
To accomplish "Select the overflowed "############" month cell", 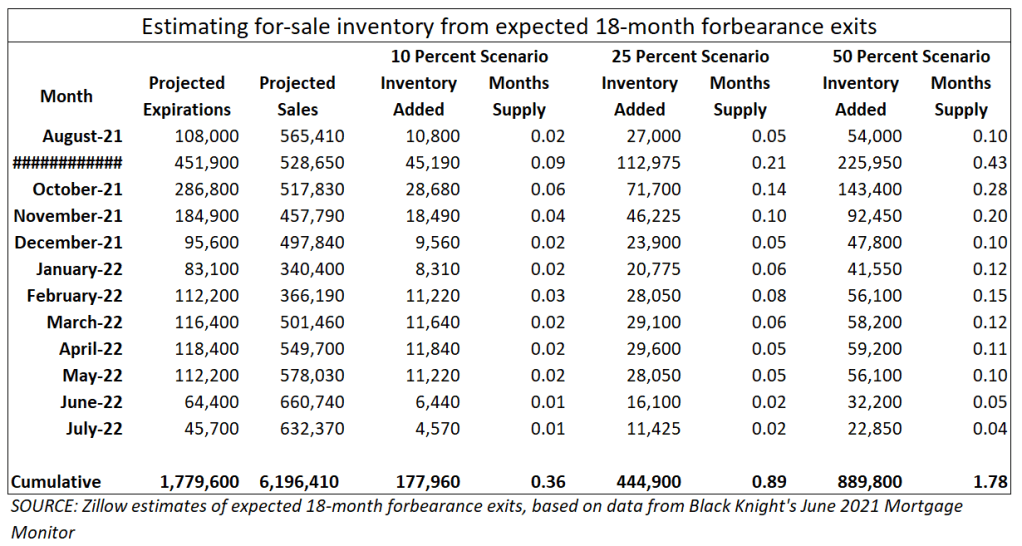I will point(68,163).
